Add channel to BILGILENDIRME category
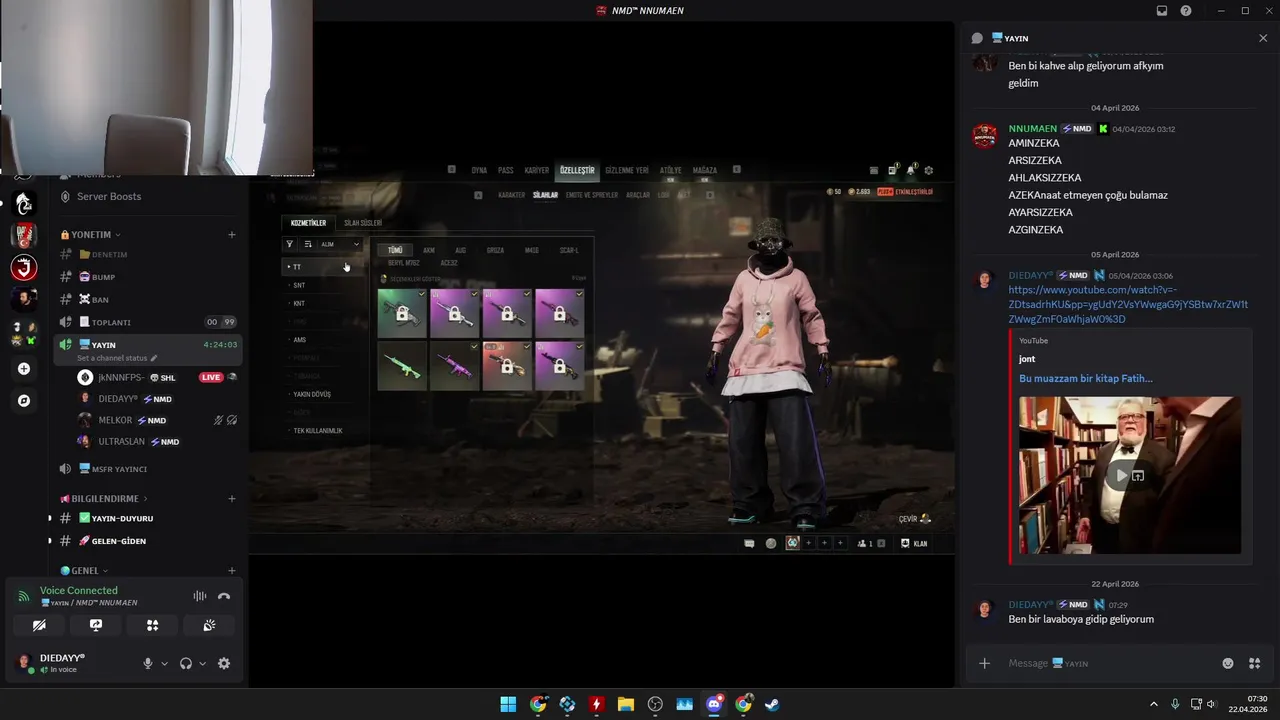 (x=232, y=498)
